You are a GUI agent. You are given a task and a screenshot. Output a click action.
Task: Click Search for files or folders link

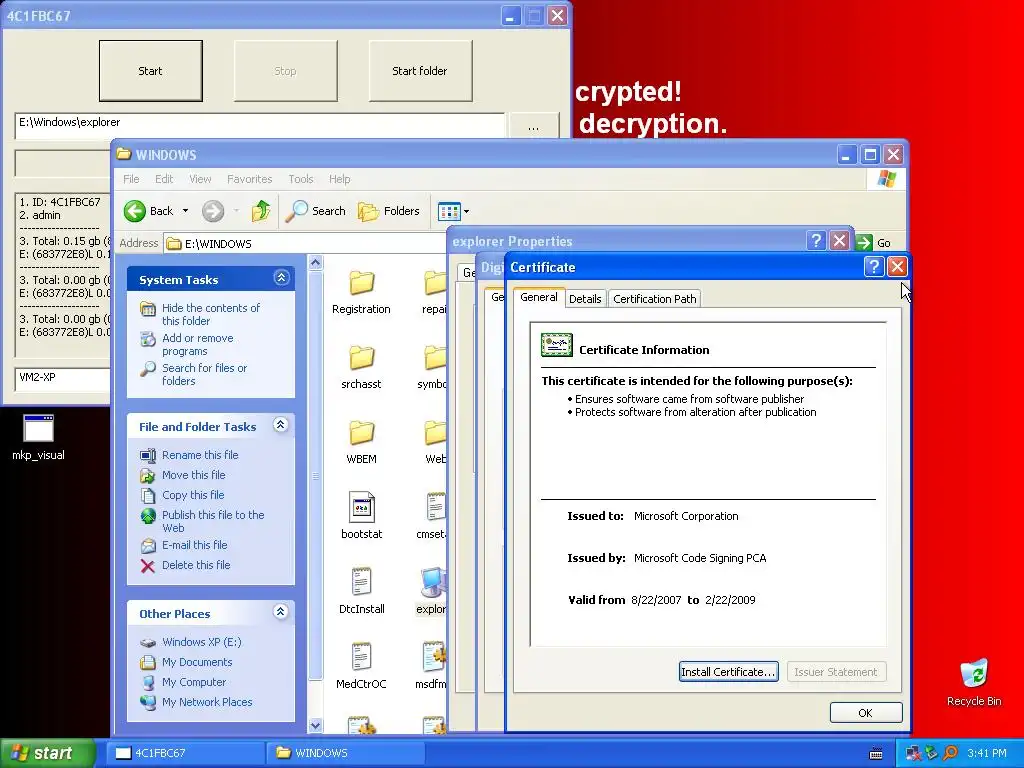204,374
